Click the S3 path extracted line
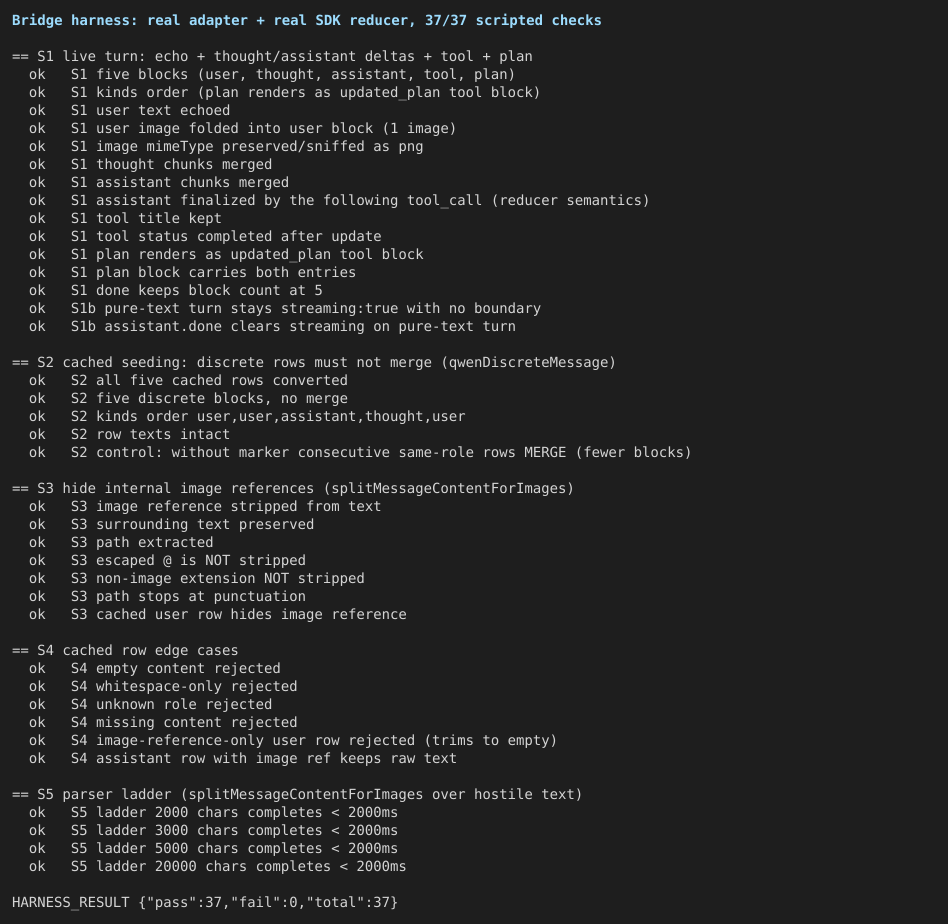The image size is (948, 924). pos(121,542)
